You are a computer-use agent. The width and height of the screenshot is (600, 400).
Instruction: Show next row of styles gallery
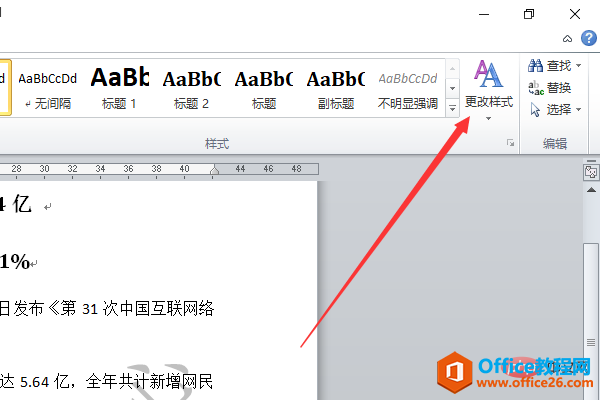452,89
